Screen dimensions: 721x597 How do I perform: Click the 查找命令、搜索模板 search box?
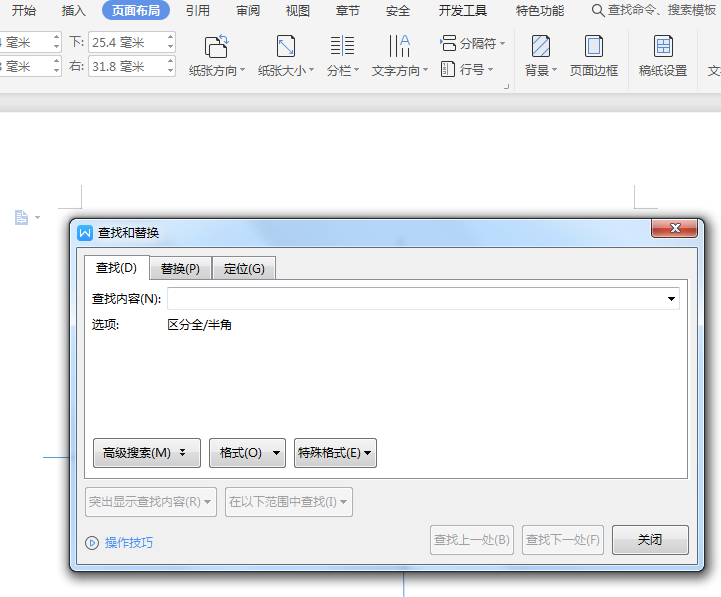pos(661,10)
